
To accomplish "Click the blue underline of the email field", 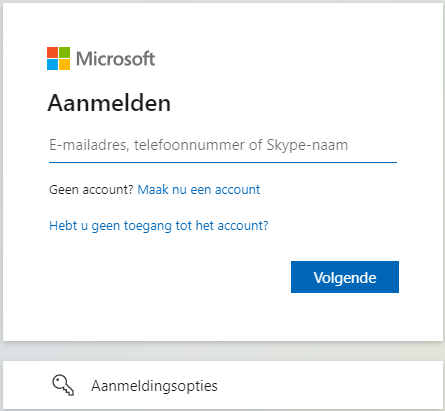I will coord(223,163).
